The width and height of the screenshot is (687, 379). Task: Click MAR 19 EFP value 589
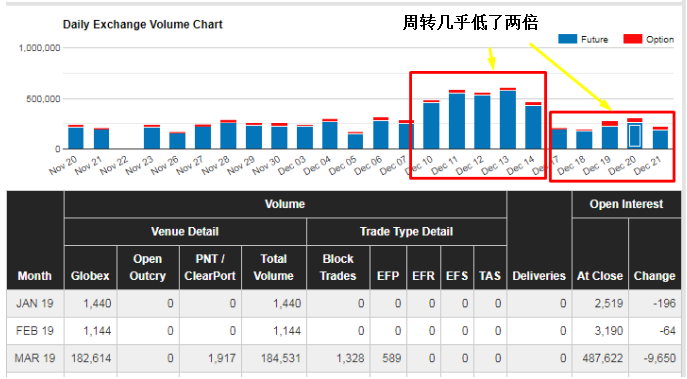coord(391,358)
